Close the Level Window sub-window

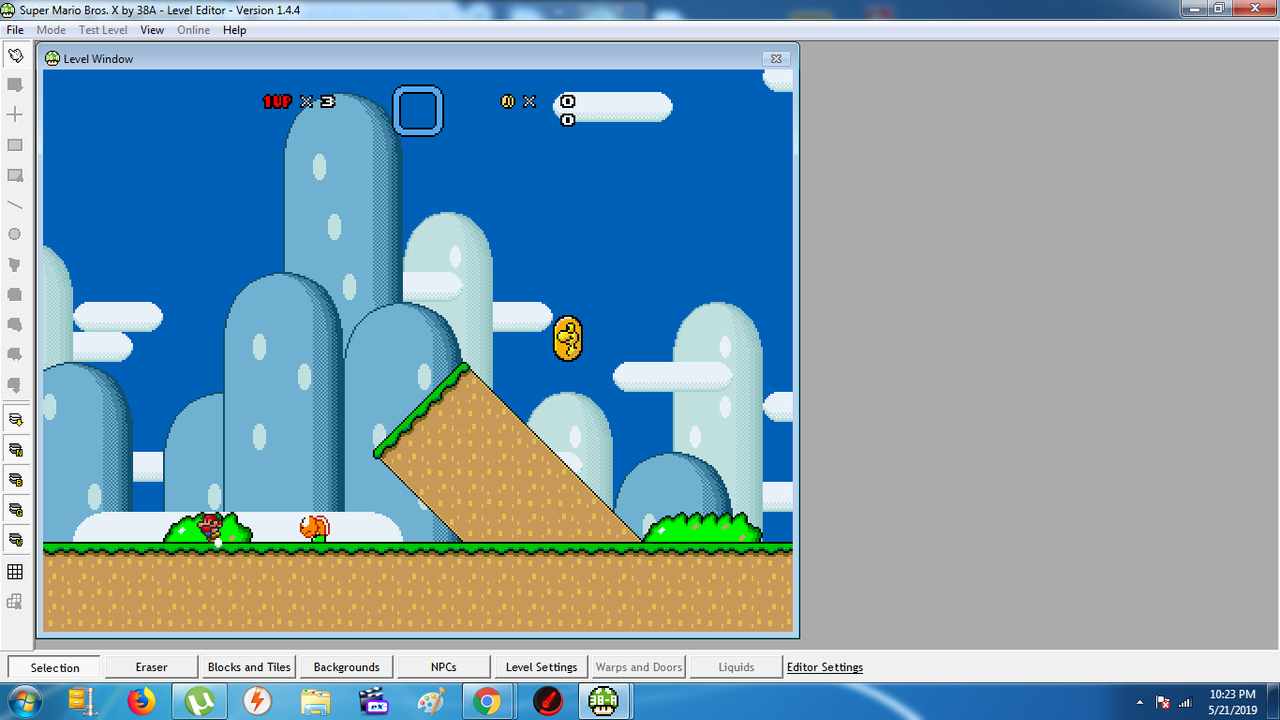point(777,58)
